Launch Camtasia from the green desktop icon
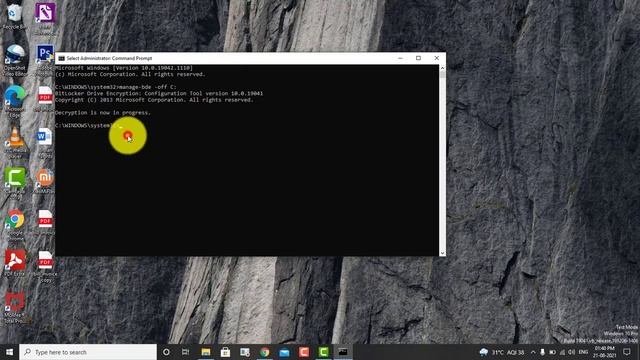This screenshot has width=640, height=360. click(x=15, y=183)
